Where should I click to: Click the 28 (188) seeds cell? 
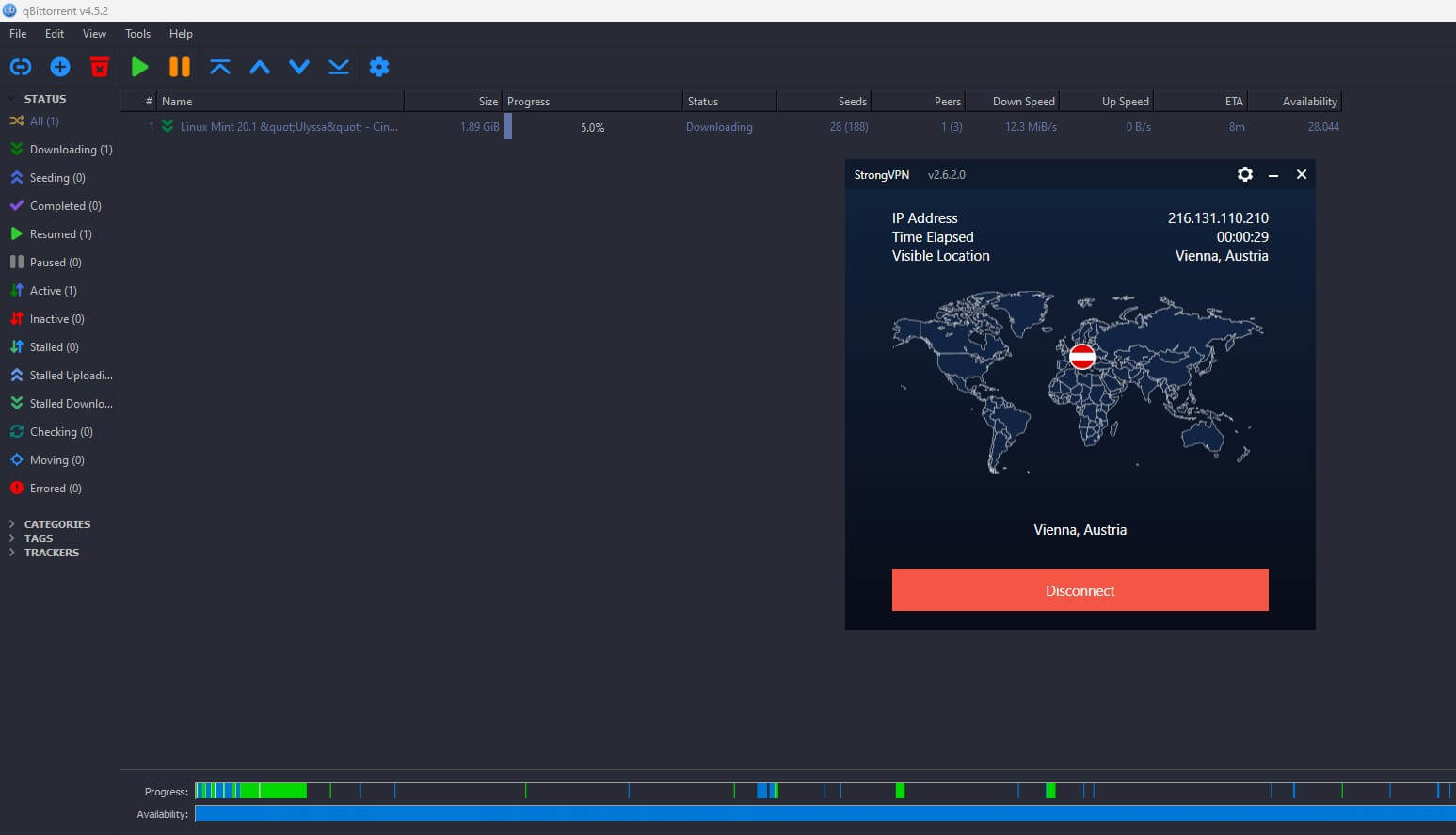click(849, 127)
